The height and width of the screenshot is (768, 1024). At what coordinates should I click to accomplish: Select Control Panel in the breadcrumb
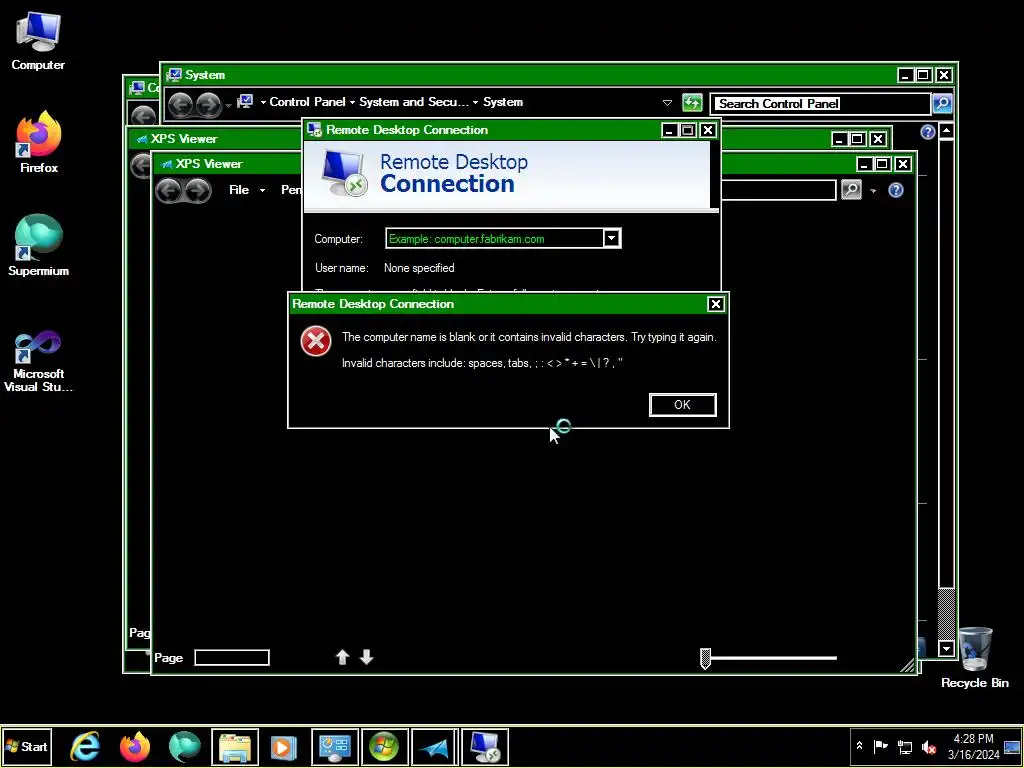coord(307,102)
